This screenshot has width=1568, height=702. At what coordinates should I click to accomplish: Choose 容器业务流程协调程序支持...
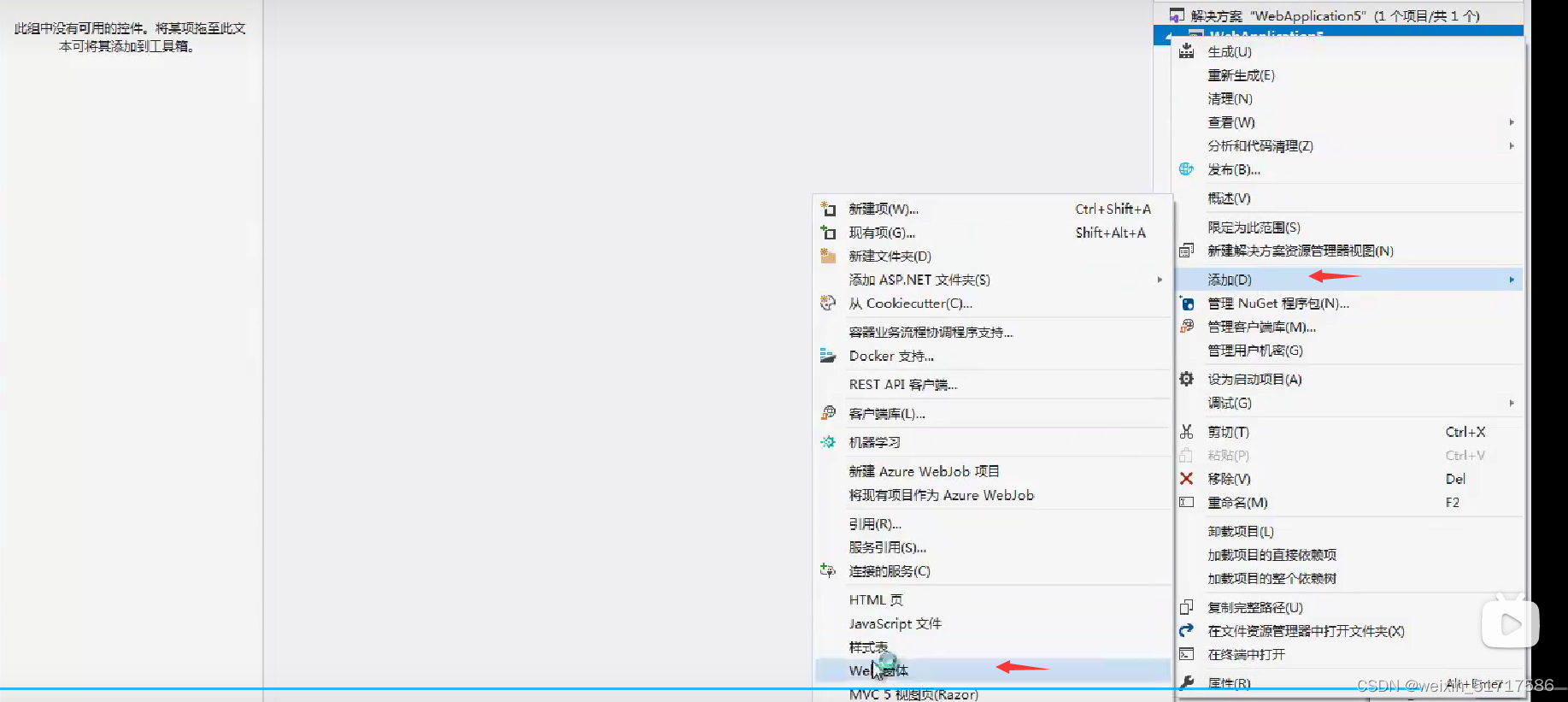pyautogui.click(x=931, y=333)
